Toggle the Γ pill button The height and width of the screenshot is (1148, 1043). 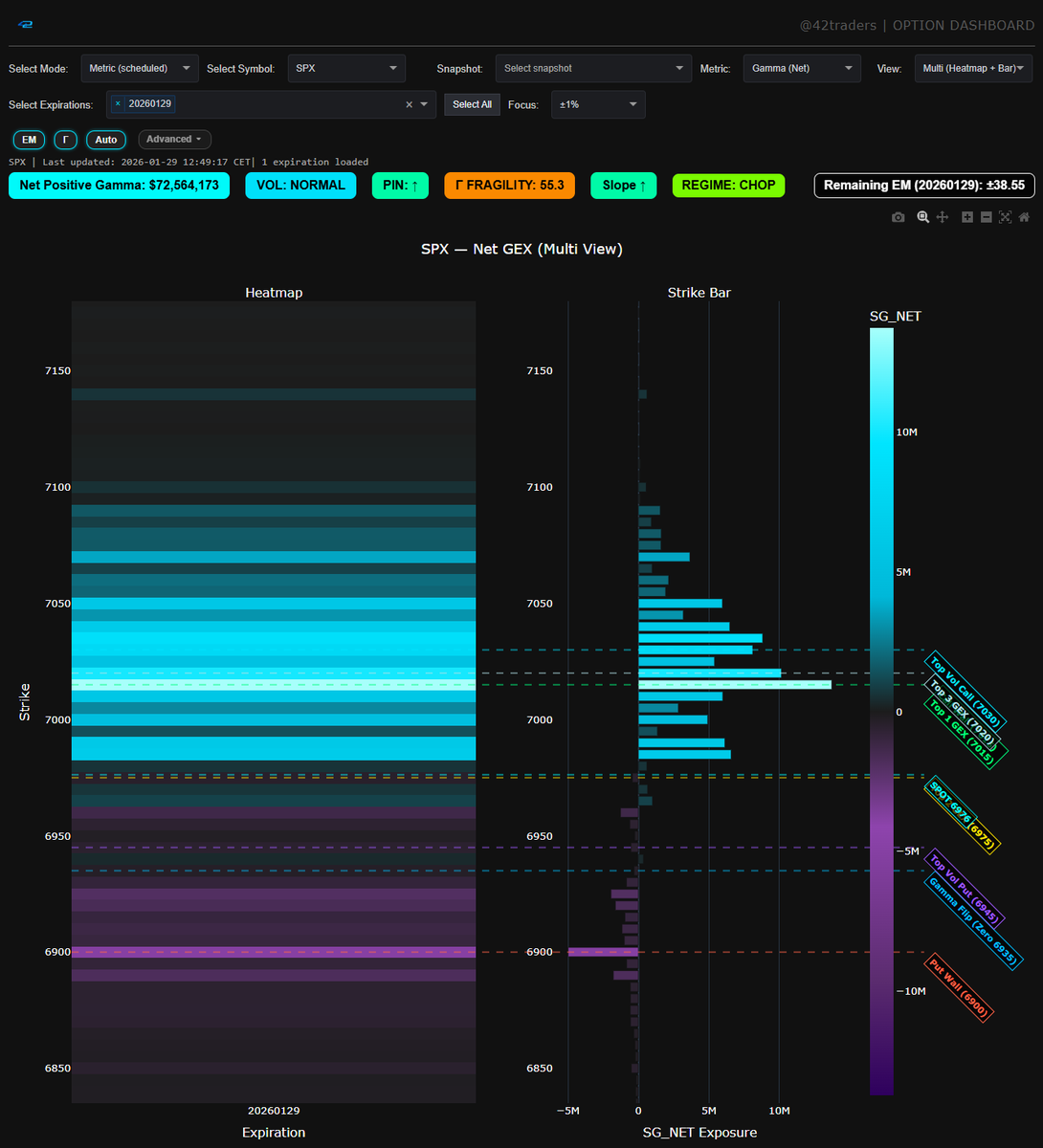(65, 140)
